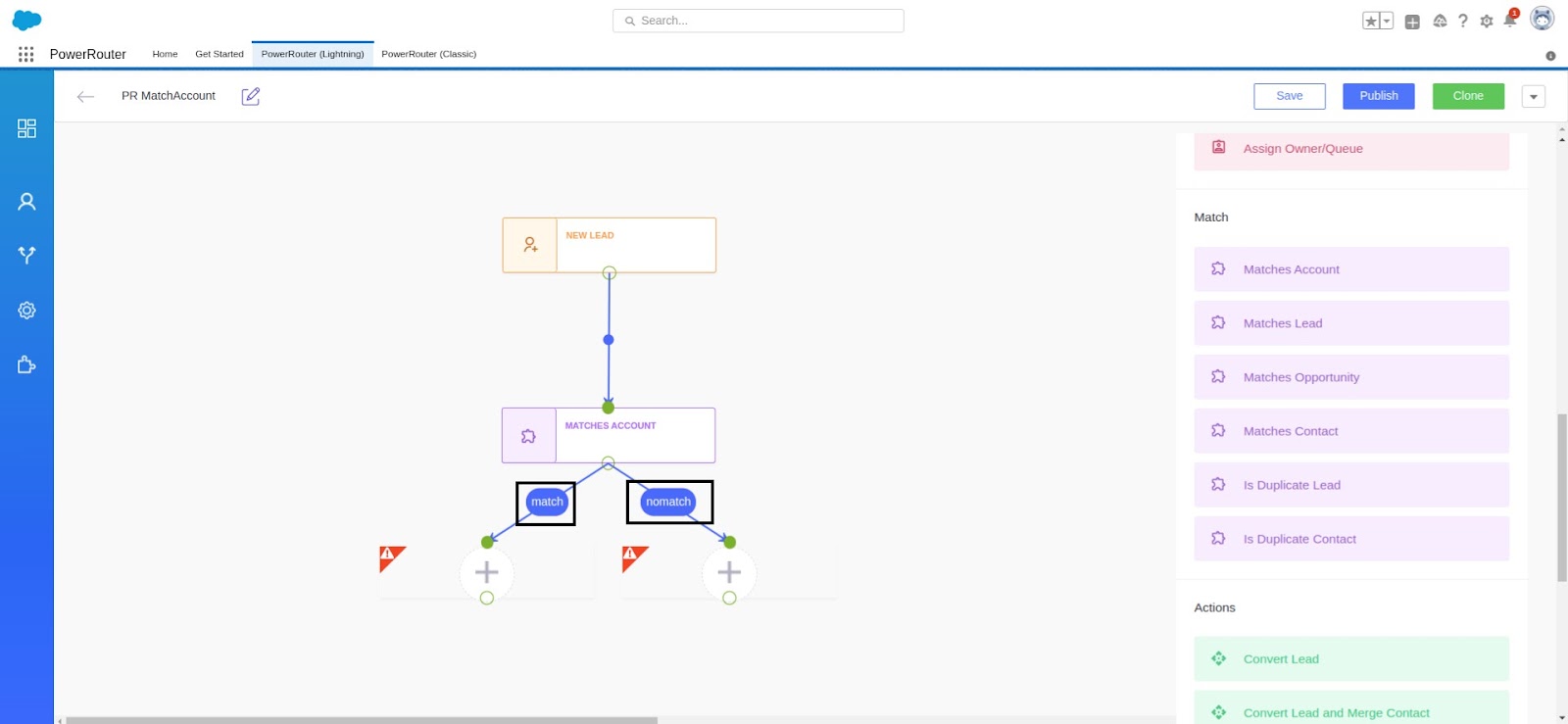This screenshot has height=724, width=1568.
Task: Open the global actions plus icon
Action: [1412, 22]
